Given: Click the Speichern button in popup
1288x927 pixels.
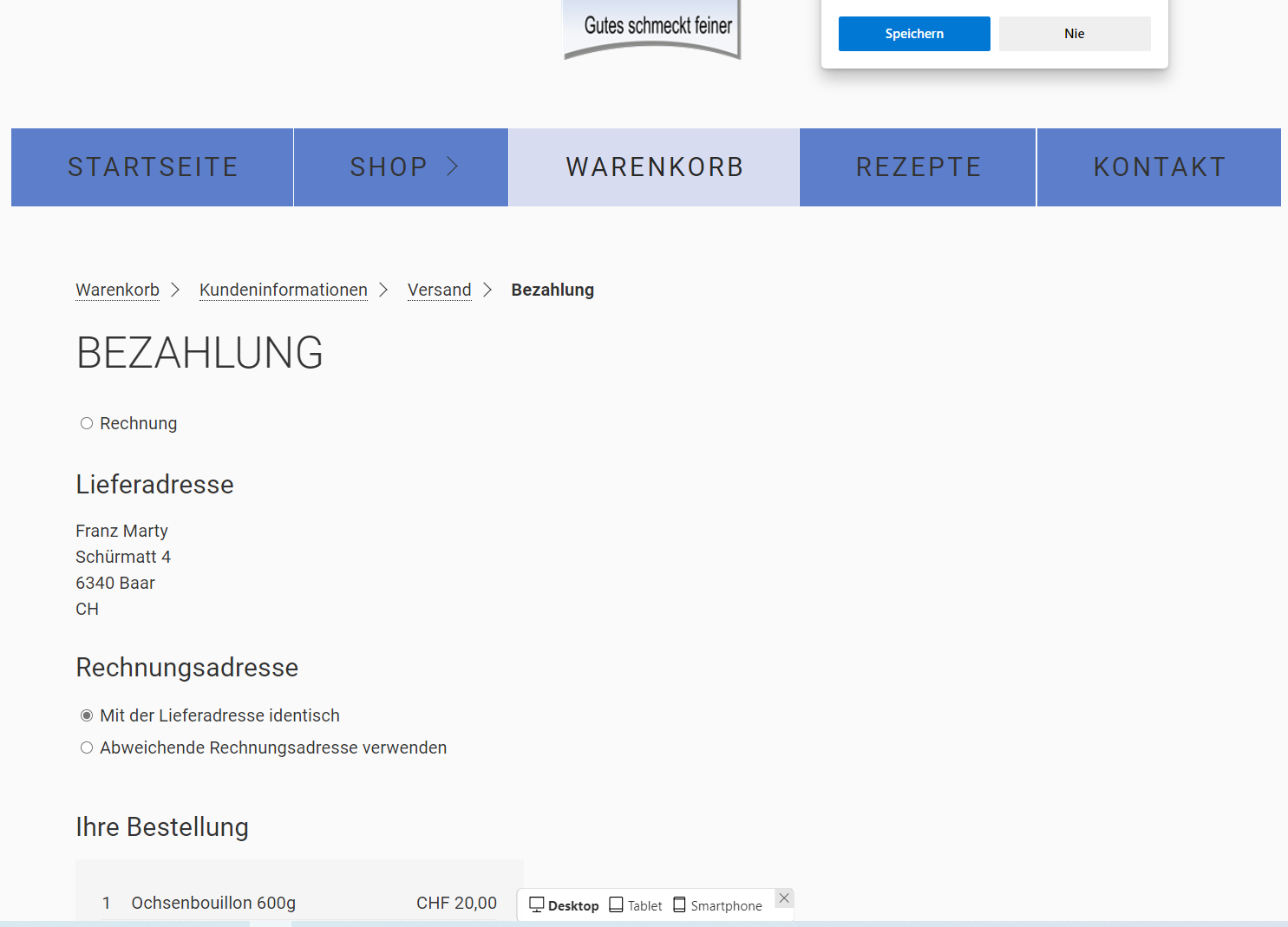Looking at the screenshot, I should click(914, 34).
